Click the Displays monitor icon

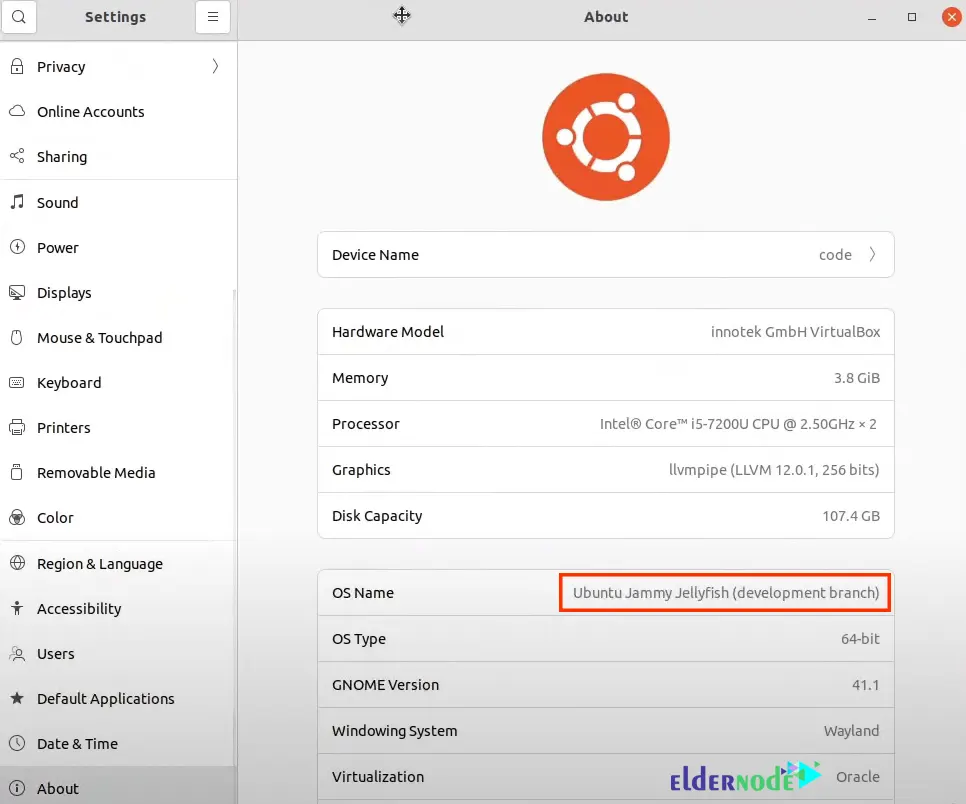click(x=17, y=292)
